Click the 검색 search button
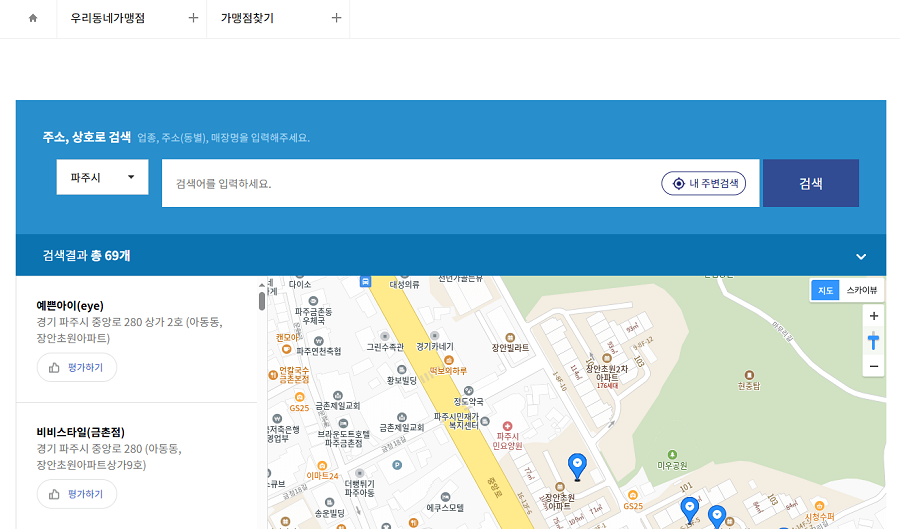This screenshot has width=900, height=529. point(810,184)
